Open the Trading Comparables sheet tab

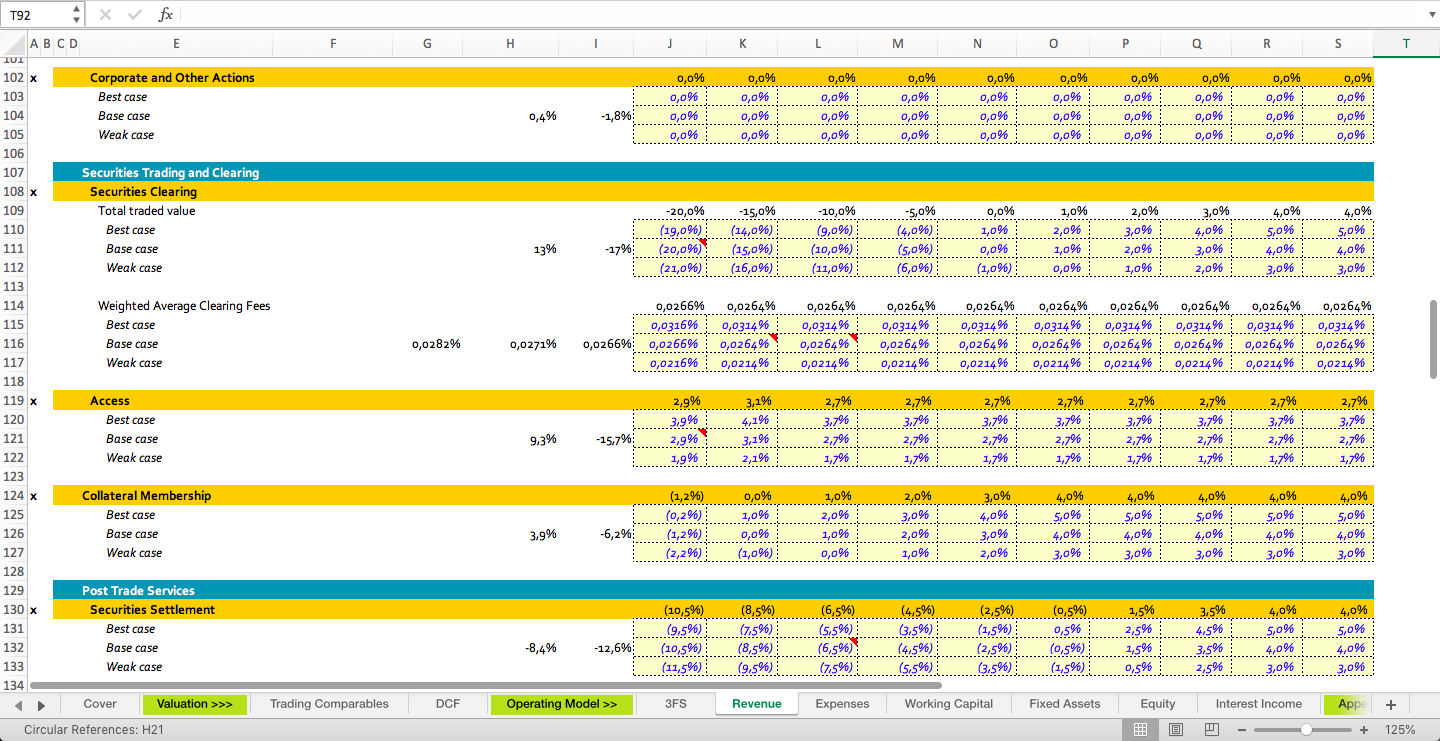(329, 704)
